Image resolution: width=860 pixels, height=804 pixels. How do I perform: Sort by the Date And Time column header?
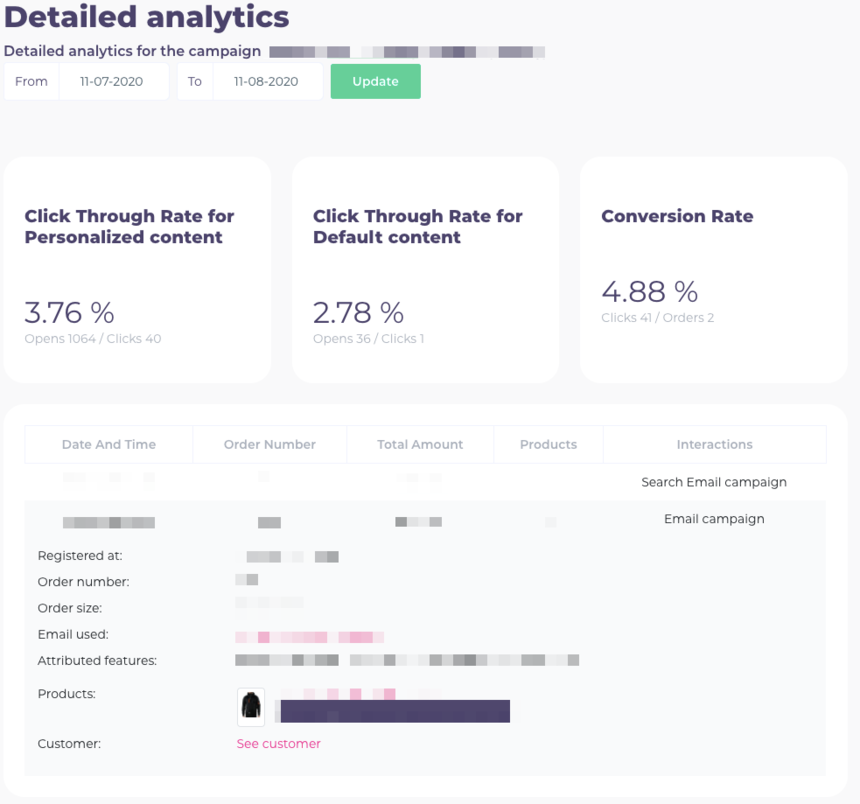tap(109, 445)
